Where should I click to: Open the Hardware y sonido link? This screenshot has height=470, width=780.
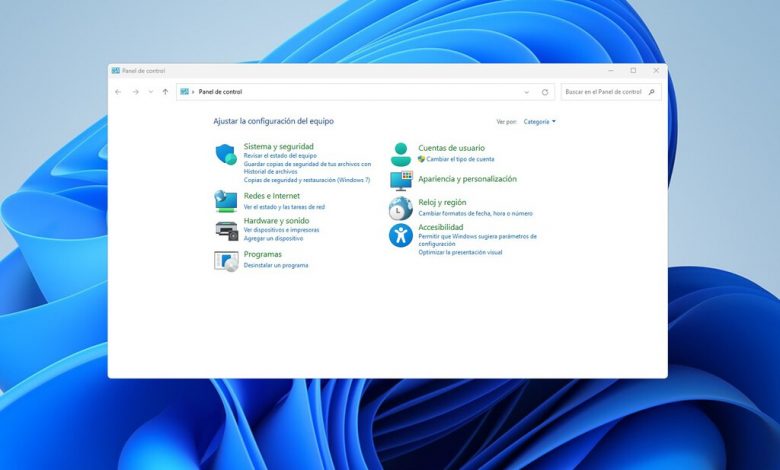tap(277, 220)
